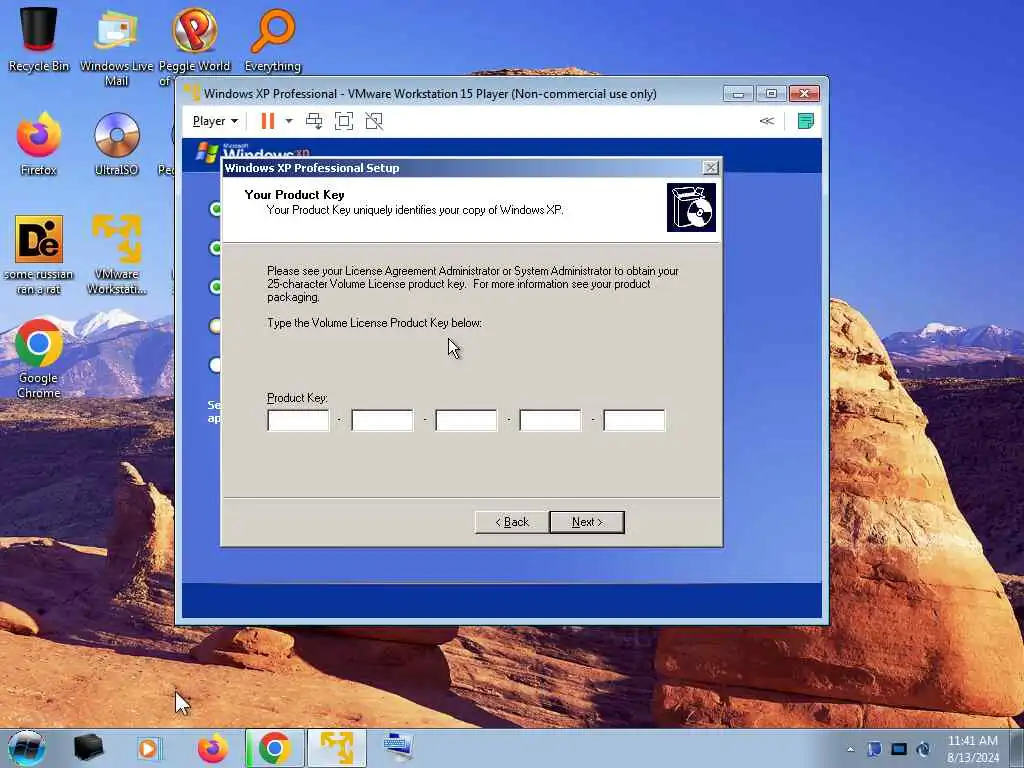Open the taskbar clock showing 11:41 AM
The image size is (1024, 768).
[x=973, y=749]
